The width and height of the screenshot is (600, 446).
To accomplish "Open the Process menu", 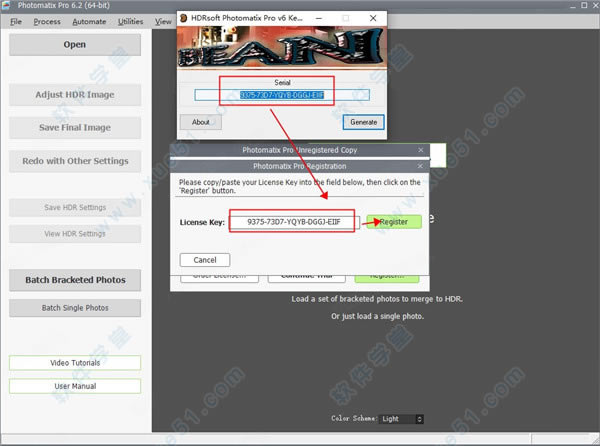I will click(47, 21).
